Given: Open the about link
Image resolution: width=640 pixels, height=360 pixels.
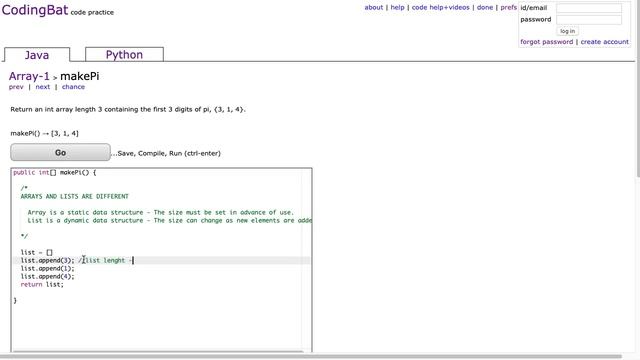Looking at the screenshot, I should click(373, 7).
